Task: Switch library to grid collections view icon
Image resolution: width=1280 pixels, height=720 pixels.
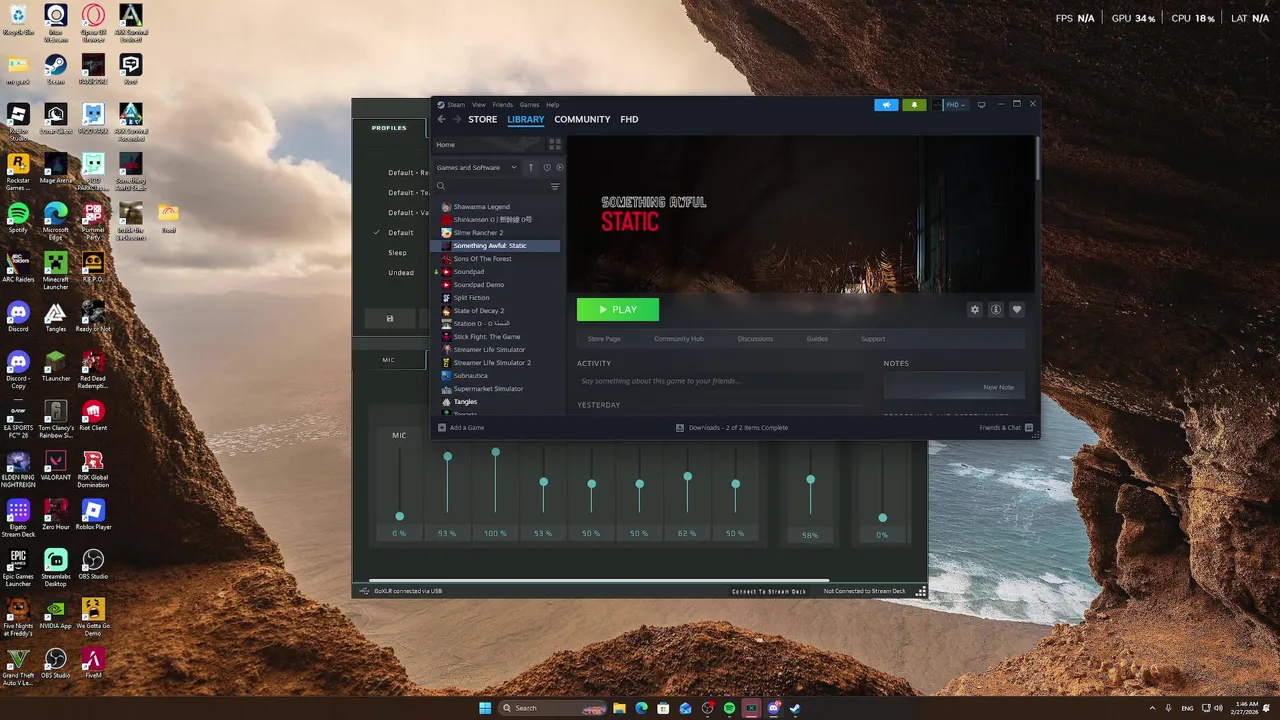Action: pos(555,144)
